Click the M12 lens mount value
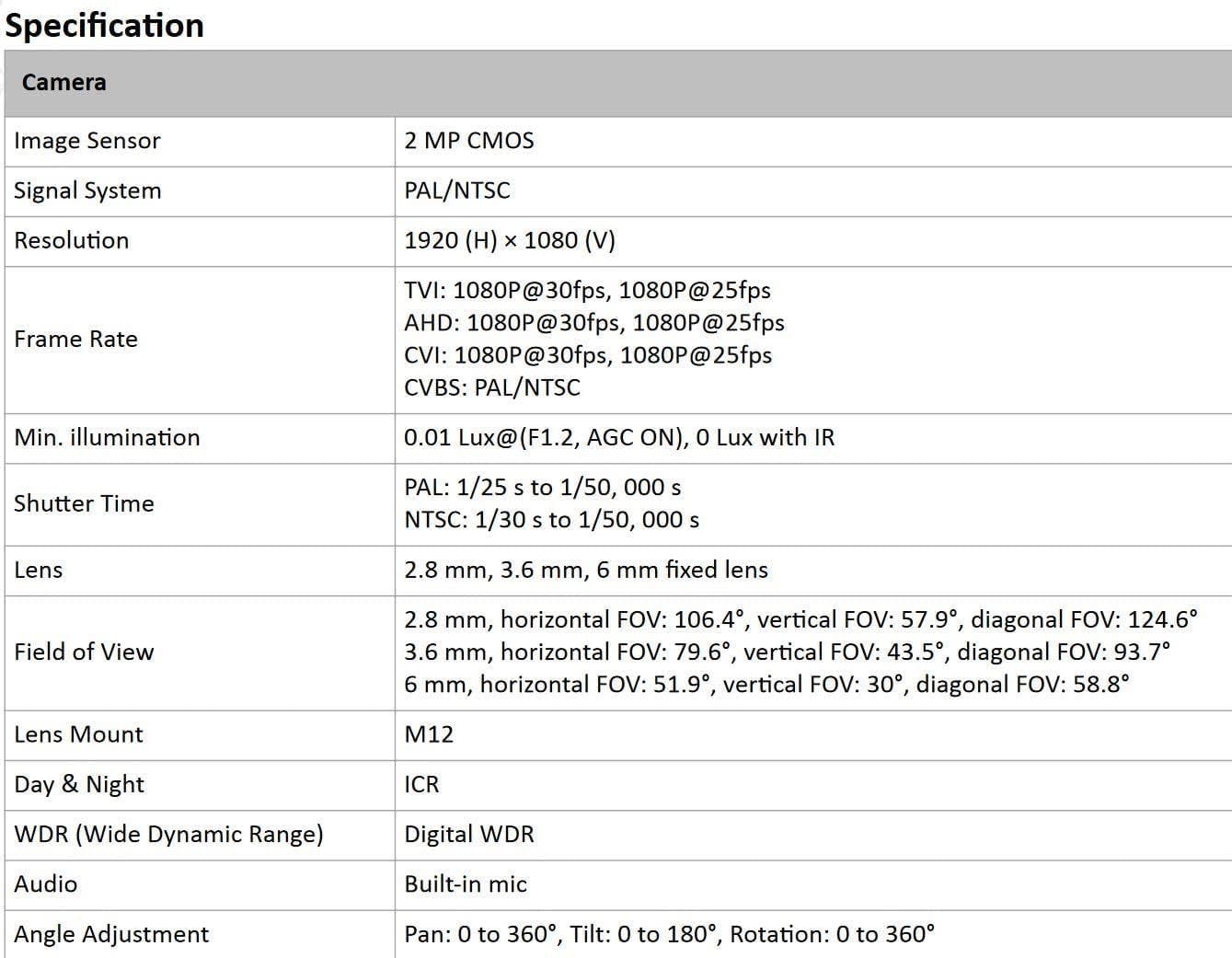This screenshot has width=1232, height=958. tap(429, 734)
